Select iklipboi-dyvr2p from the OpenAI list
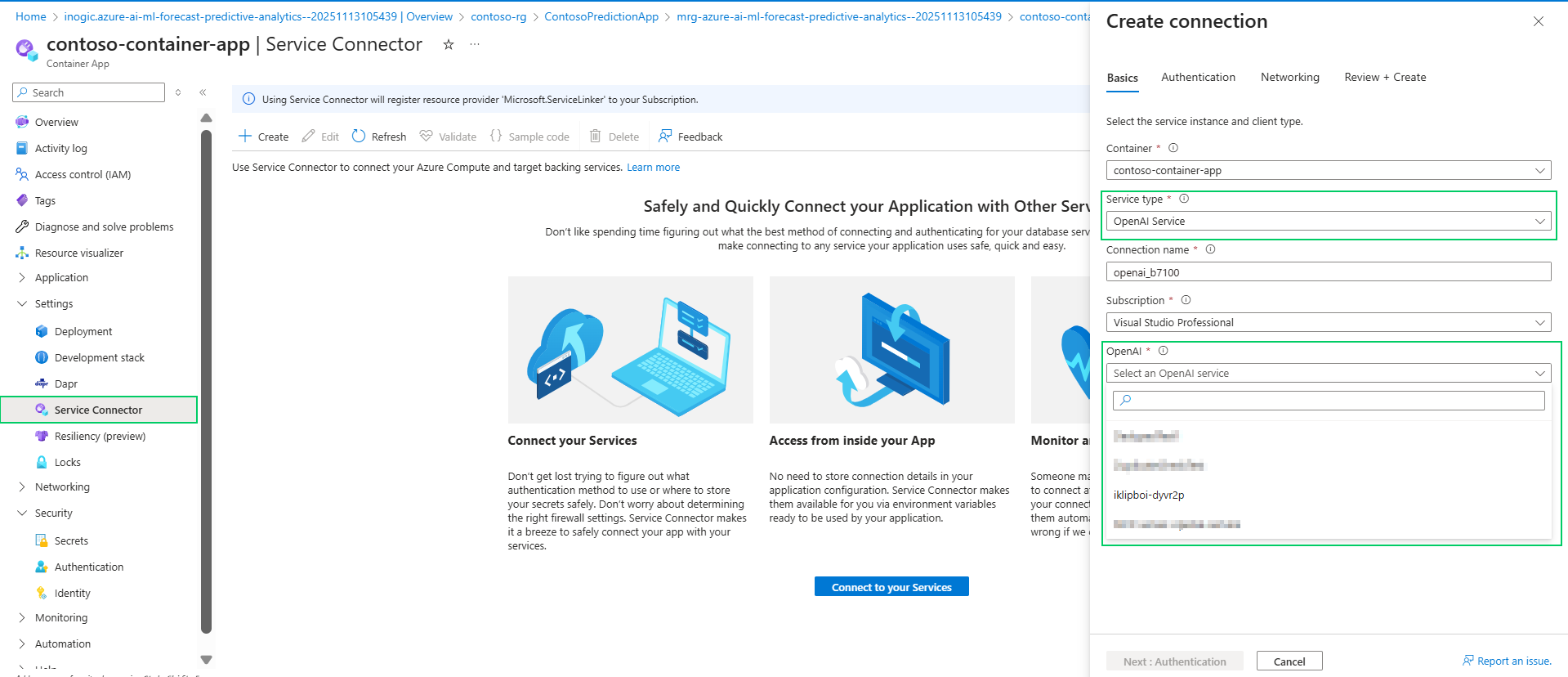 point(1149,495)
